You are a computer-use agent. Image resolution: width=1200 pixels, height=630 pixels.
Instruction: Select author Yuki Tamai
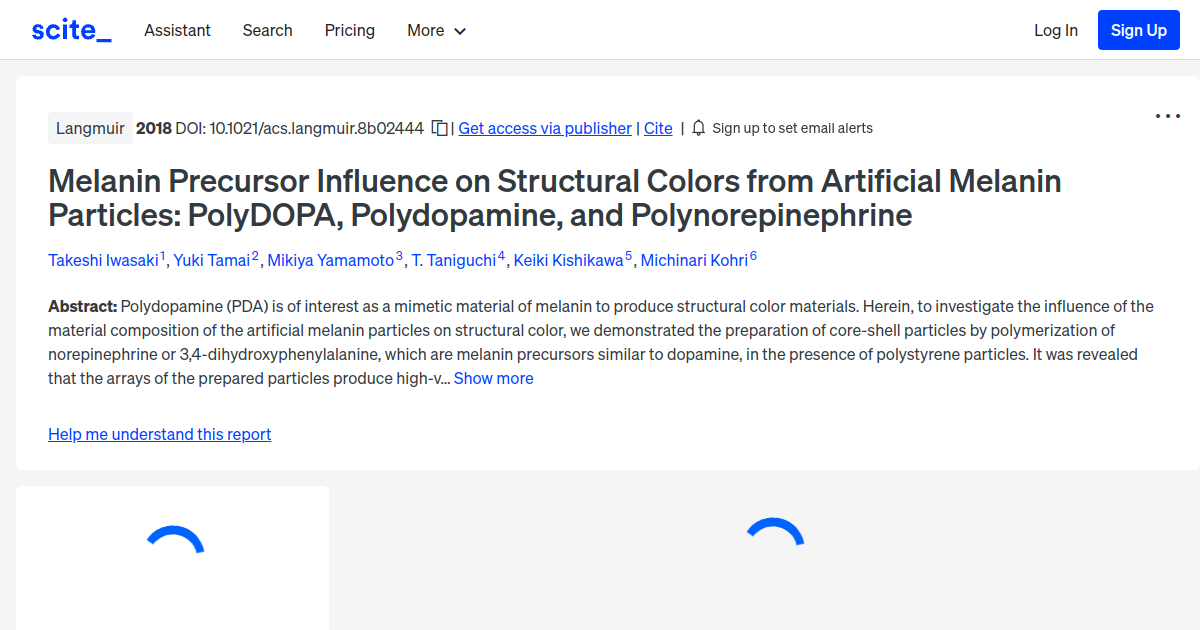point(213,260)
